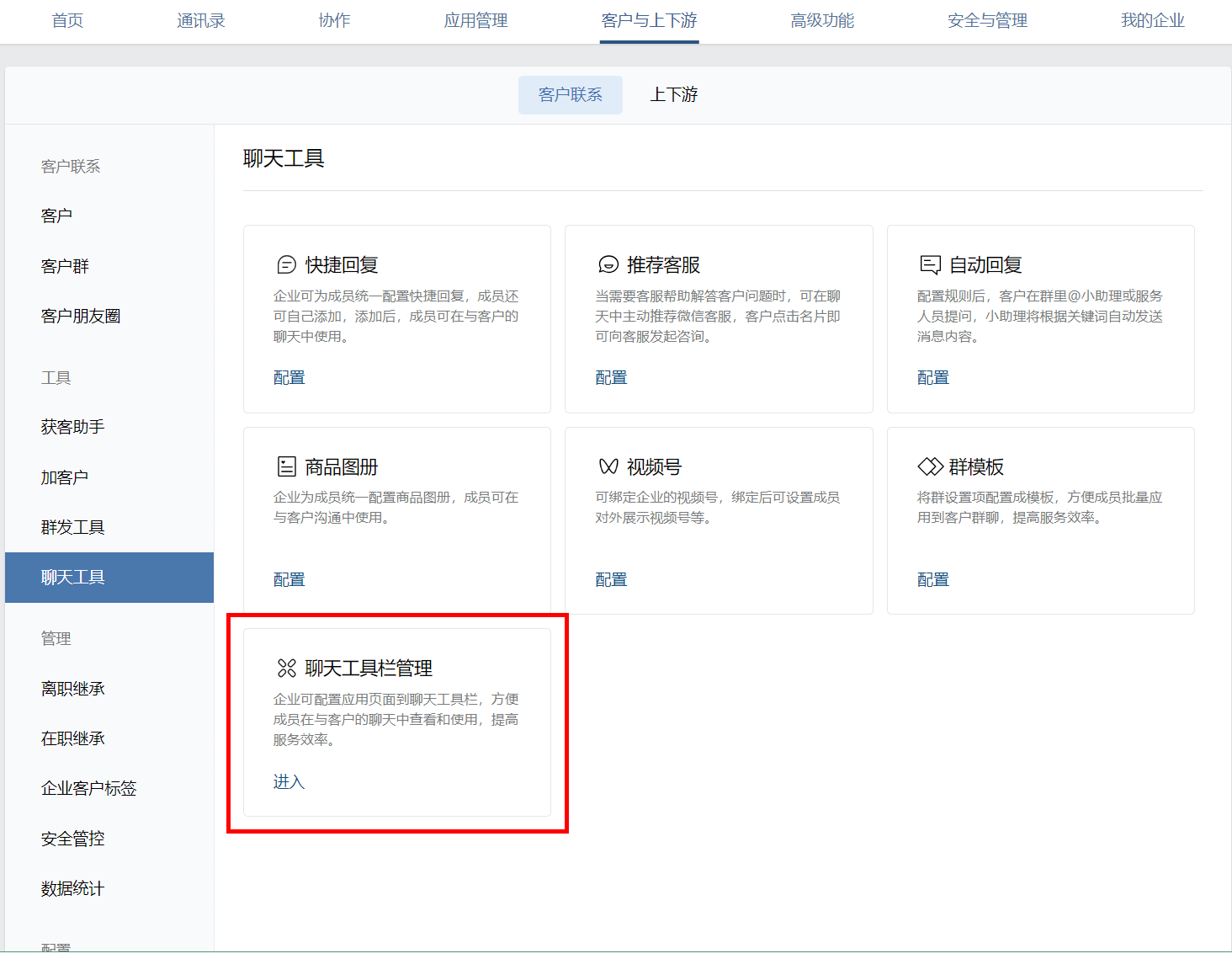Screen dimensions: 1232x959
Task: Click the 客户联系 sidebar section label
Action: (71, 167)
